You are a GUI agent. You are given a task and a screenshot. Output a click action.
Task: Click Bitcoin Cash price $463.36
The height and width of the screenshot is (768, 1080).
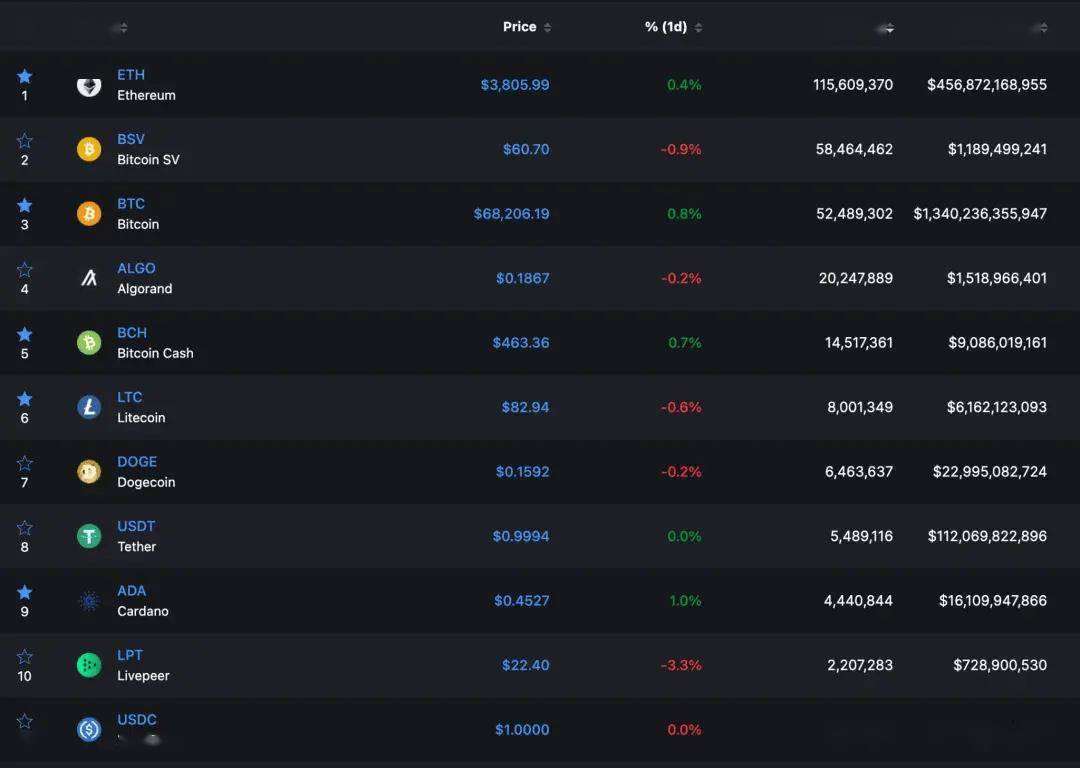tap(521, 342)
